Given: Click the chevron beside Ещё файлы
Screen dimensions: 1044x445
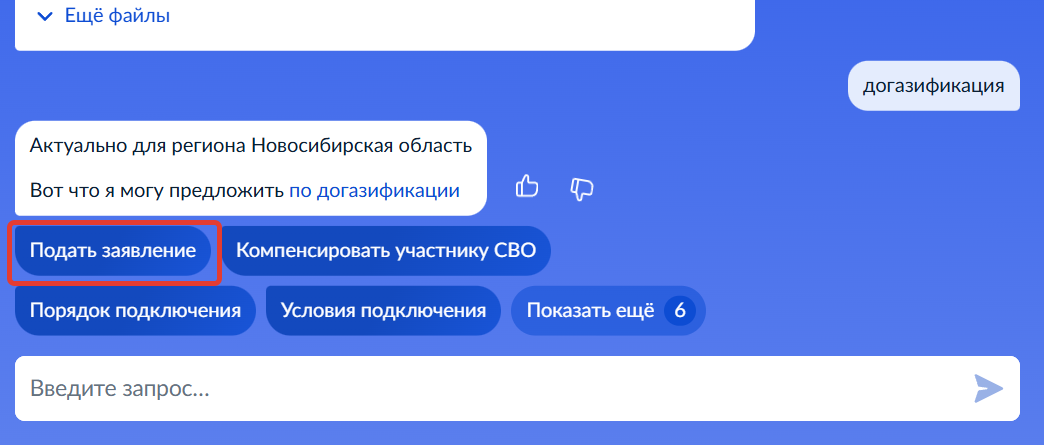Looking at the screenshot, I should [x=44, y=16].
